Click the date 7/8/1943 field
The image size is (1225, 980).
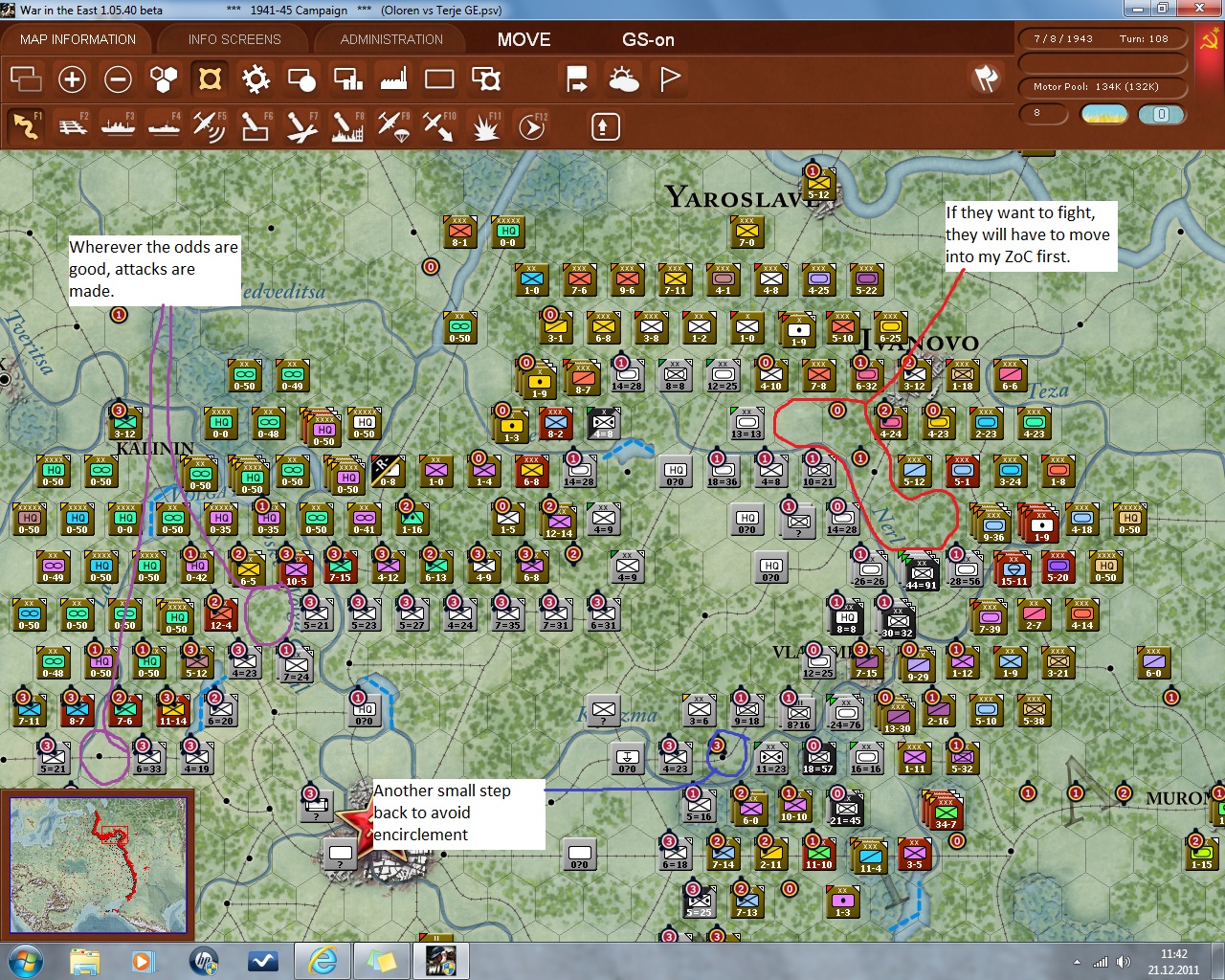coord(1102,39)
